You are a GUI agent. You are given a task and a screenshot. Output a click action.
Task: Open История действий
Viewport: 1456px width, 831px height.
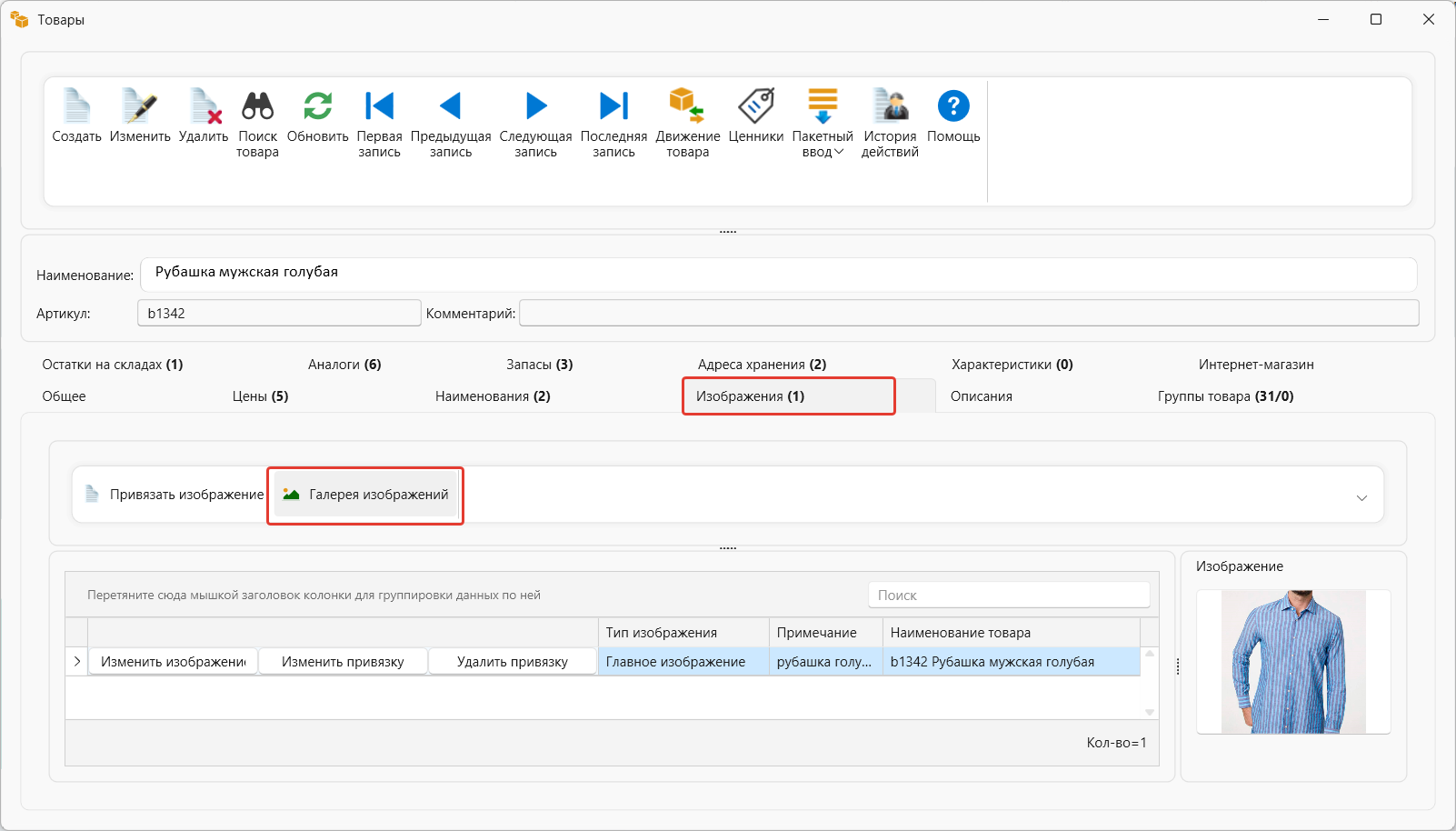tap(890, 106)
